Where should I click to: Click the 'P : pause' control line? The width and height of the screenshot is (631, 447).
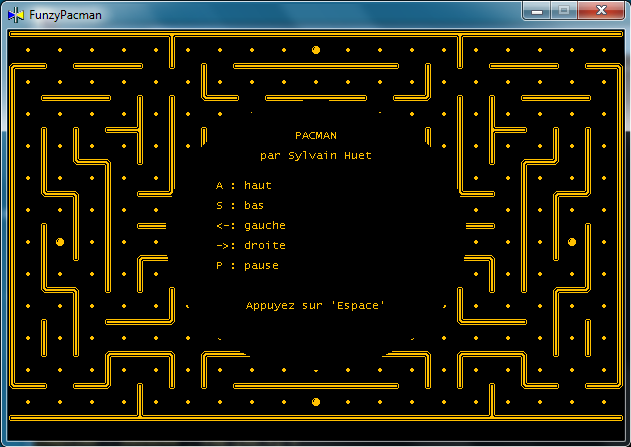click(247, 266)
